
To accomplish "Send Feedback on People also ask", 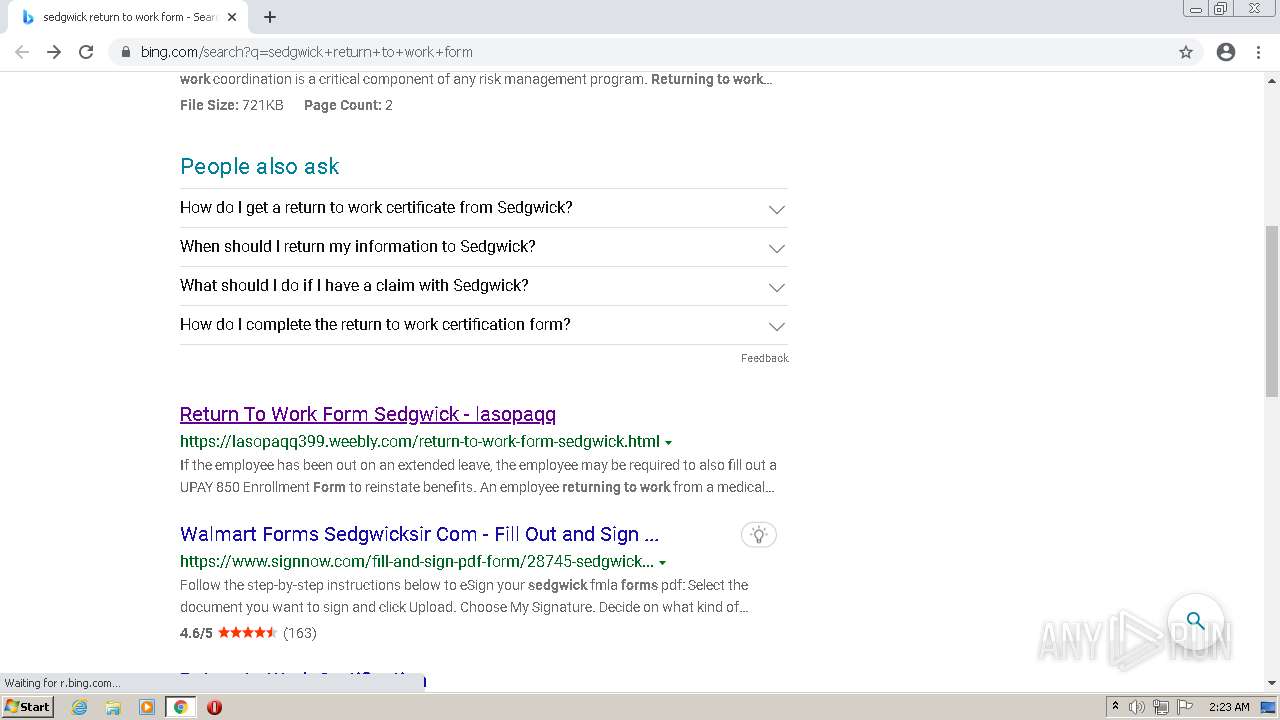I will coord(764,358).
